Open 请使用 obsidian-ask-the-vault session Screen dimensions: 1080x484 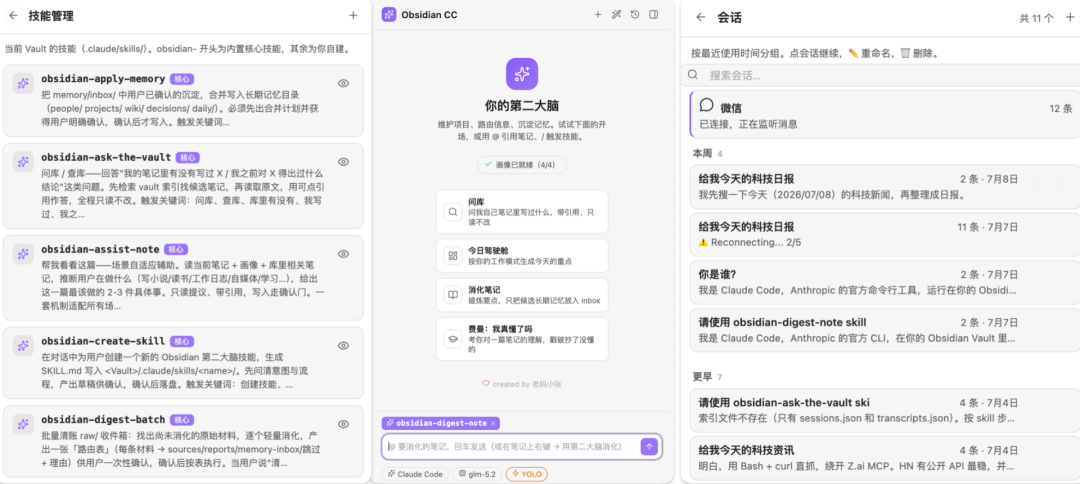[x=884, y=410]
